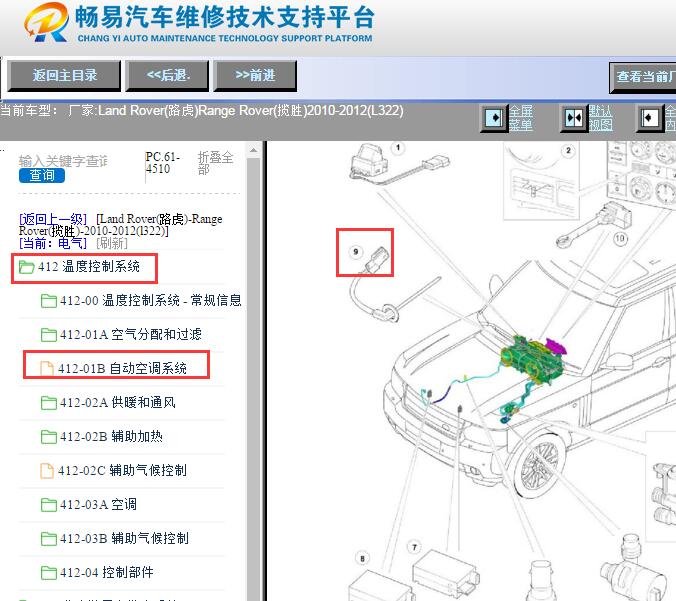Select document 412-01B 自动空调系统
This screenshot has height=601, width=676.
click(122, 369)
